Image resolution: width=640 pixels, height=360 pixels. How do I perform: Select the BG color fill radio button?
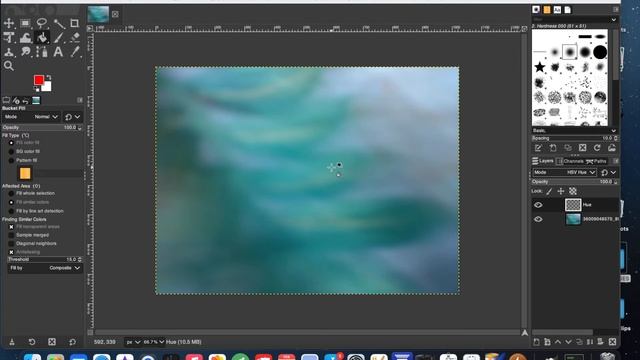(x=11, y=151)
